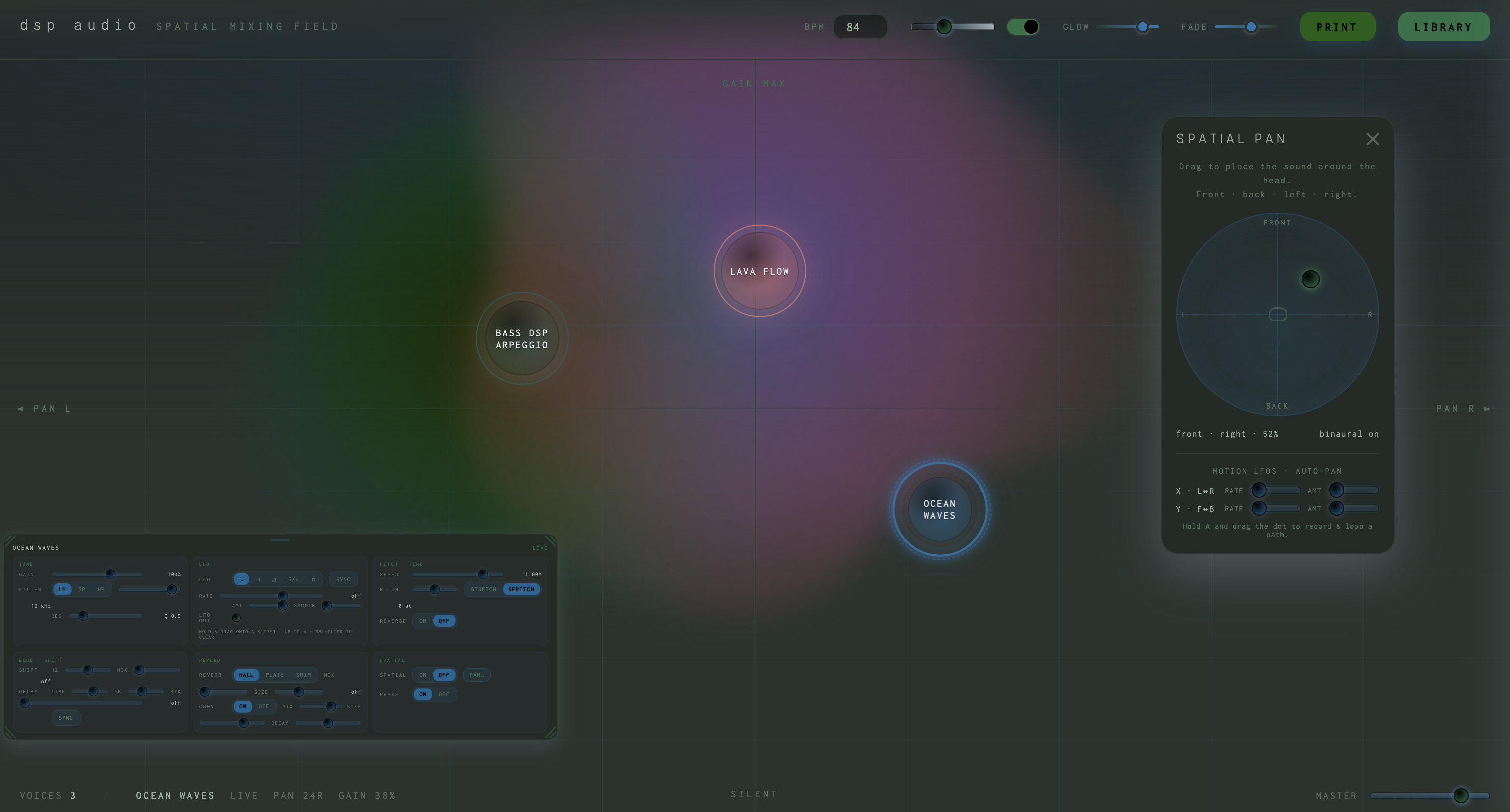Click the head icon at pan circle center
1510x812 pixels.
click(1278, 314)
